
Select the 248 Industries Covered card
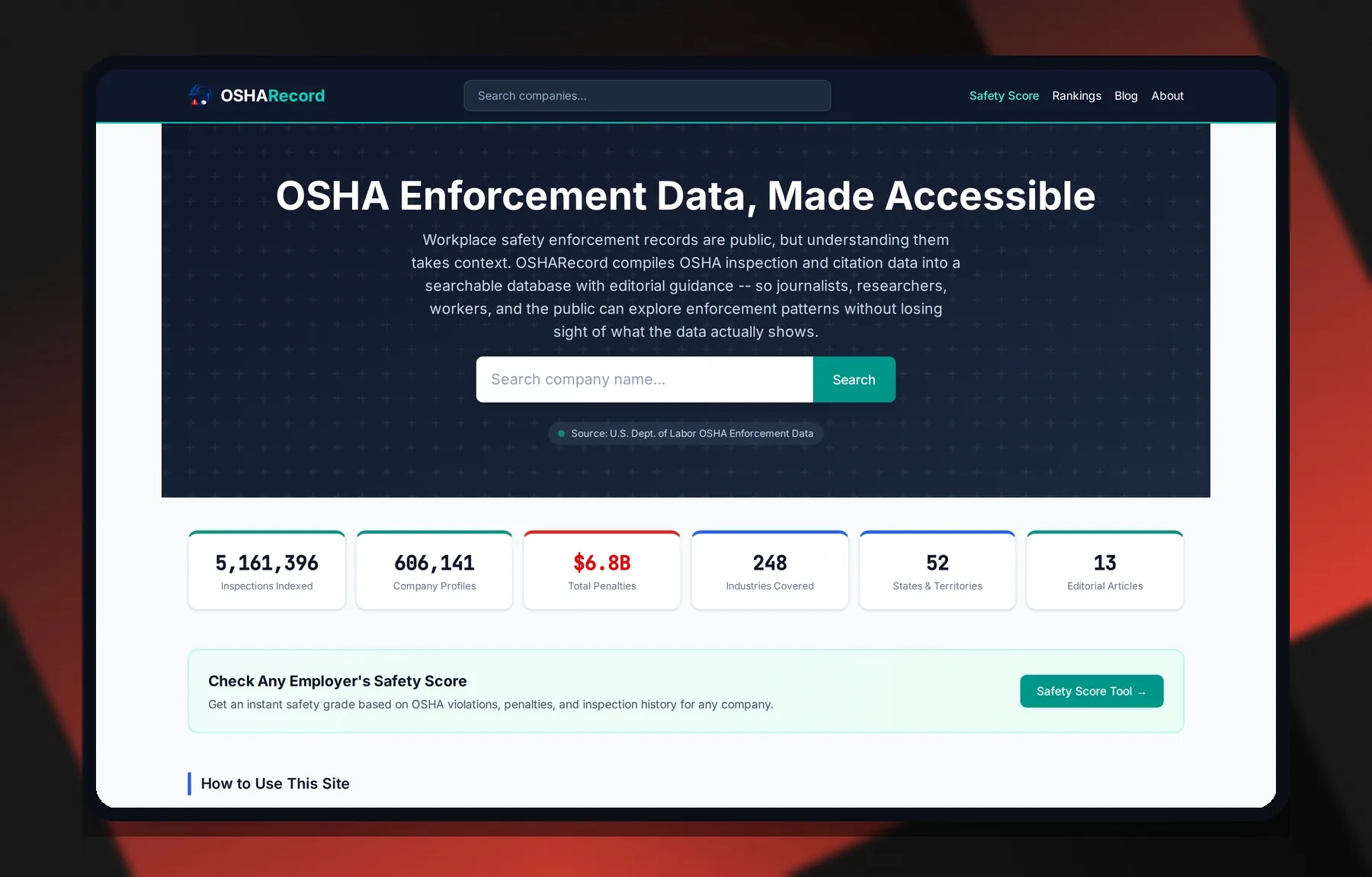pyautogui.click(x=770, y=570)
